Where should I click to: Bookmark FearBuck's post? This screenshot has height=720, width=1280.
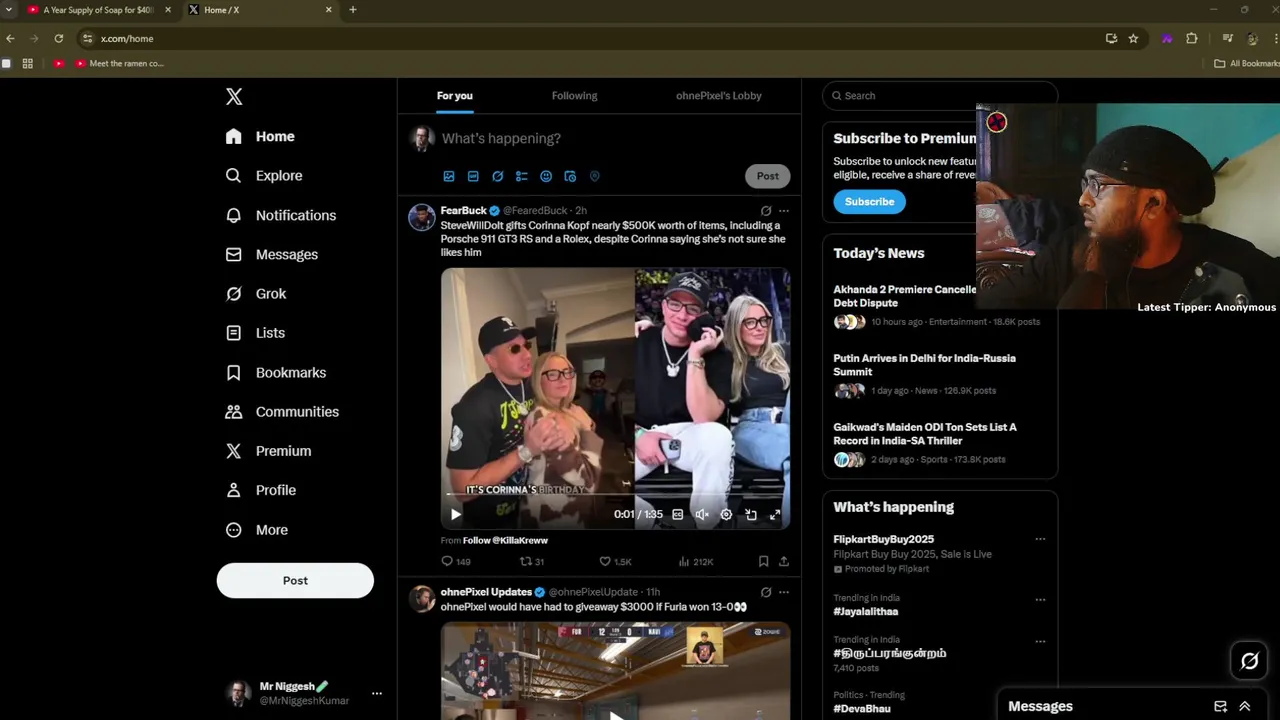click(x=763, y=562)
